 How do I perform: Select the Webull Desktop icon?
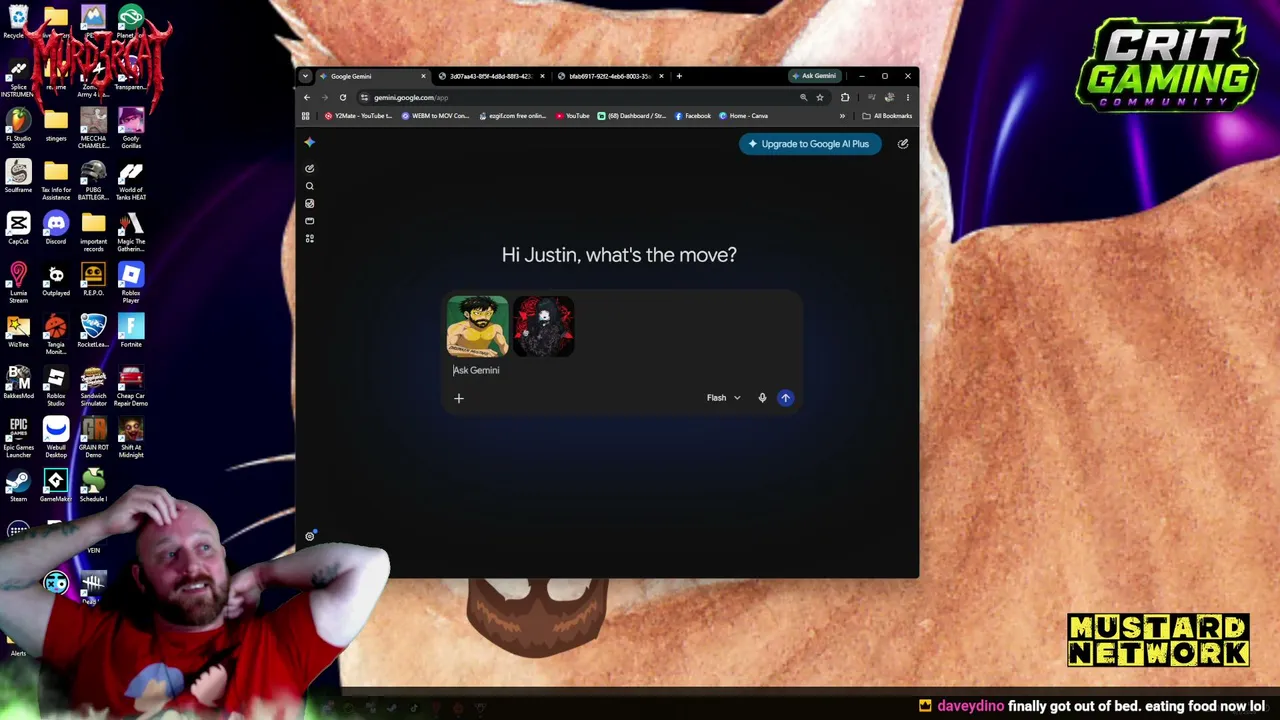click(56, 438)
